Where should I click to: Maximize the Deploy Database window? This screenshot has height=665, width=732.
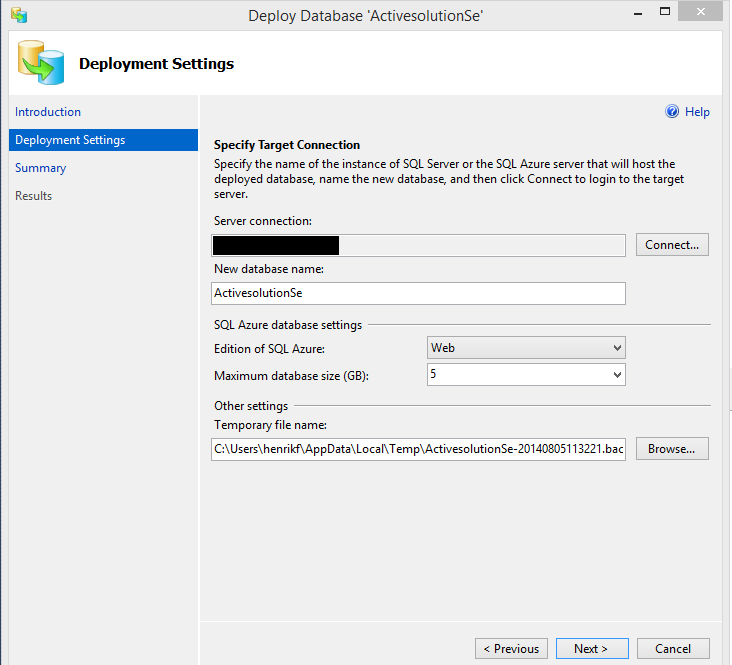665,12
